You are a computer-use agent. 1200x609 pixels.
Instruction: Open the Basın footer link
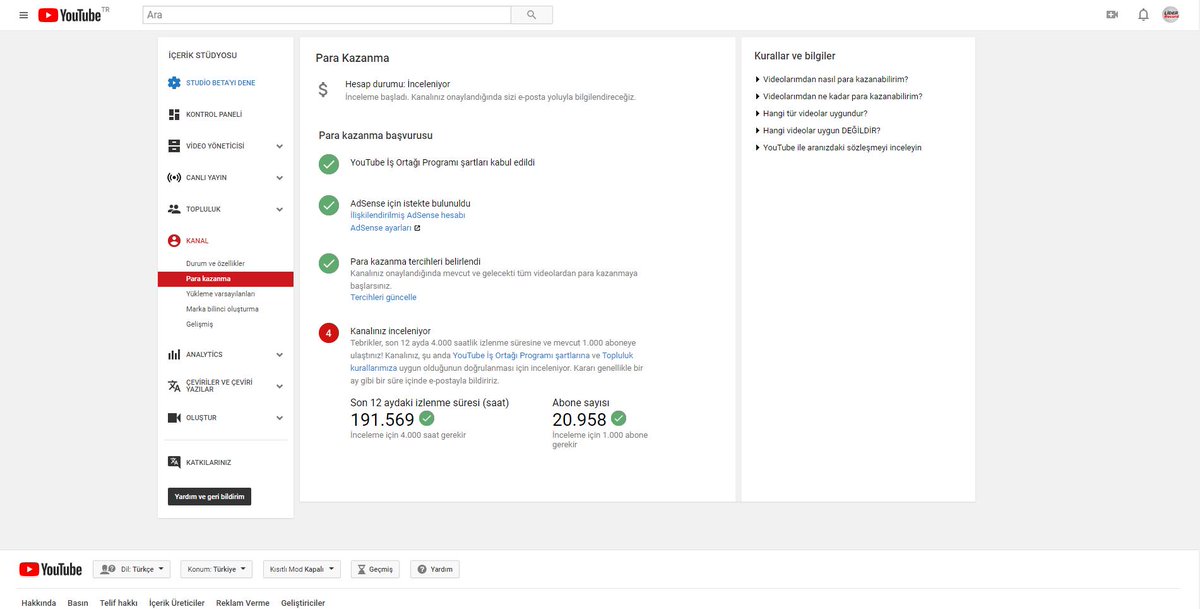(78, 603)
